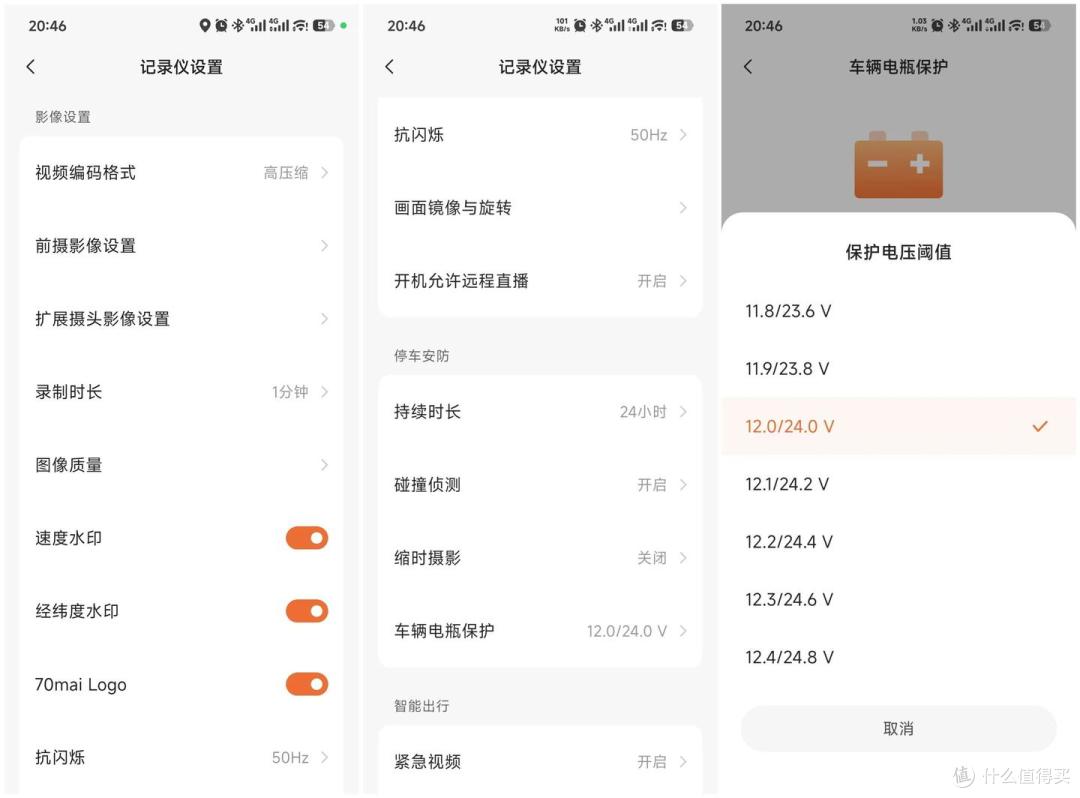Open 抗闪烁 chevron on left screen
Viewport: 1080px width, 798px height.
click(324, 757)
